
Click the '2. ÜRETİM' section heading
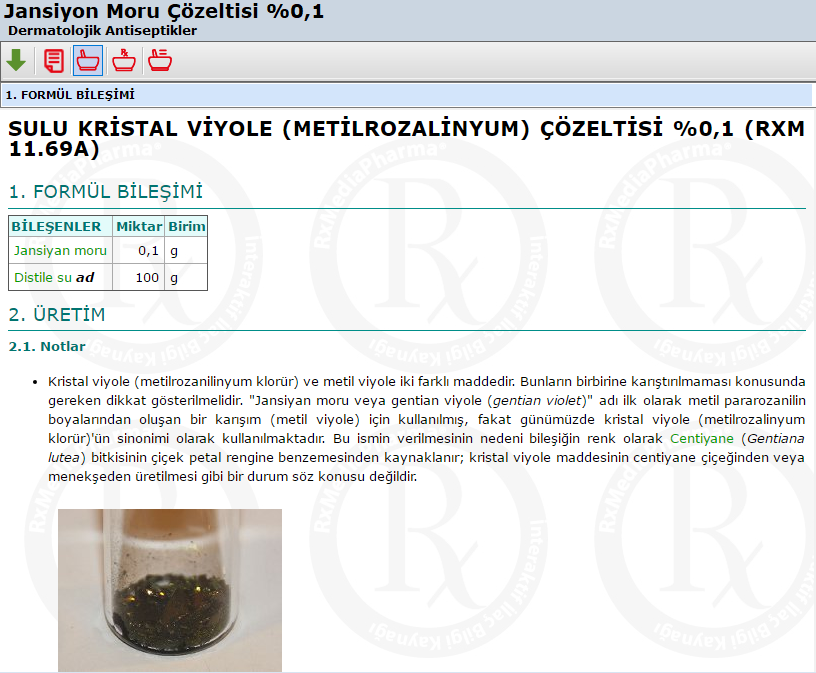57,315
